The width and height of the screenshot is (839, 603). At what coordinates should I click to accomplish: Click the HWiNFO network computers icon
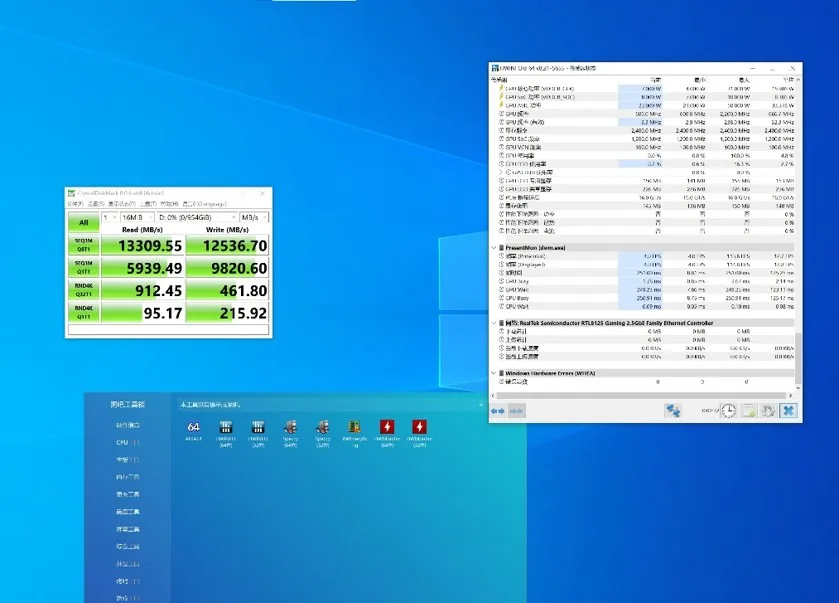pyautogui.click(x=673, y=411)
